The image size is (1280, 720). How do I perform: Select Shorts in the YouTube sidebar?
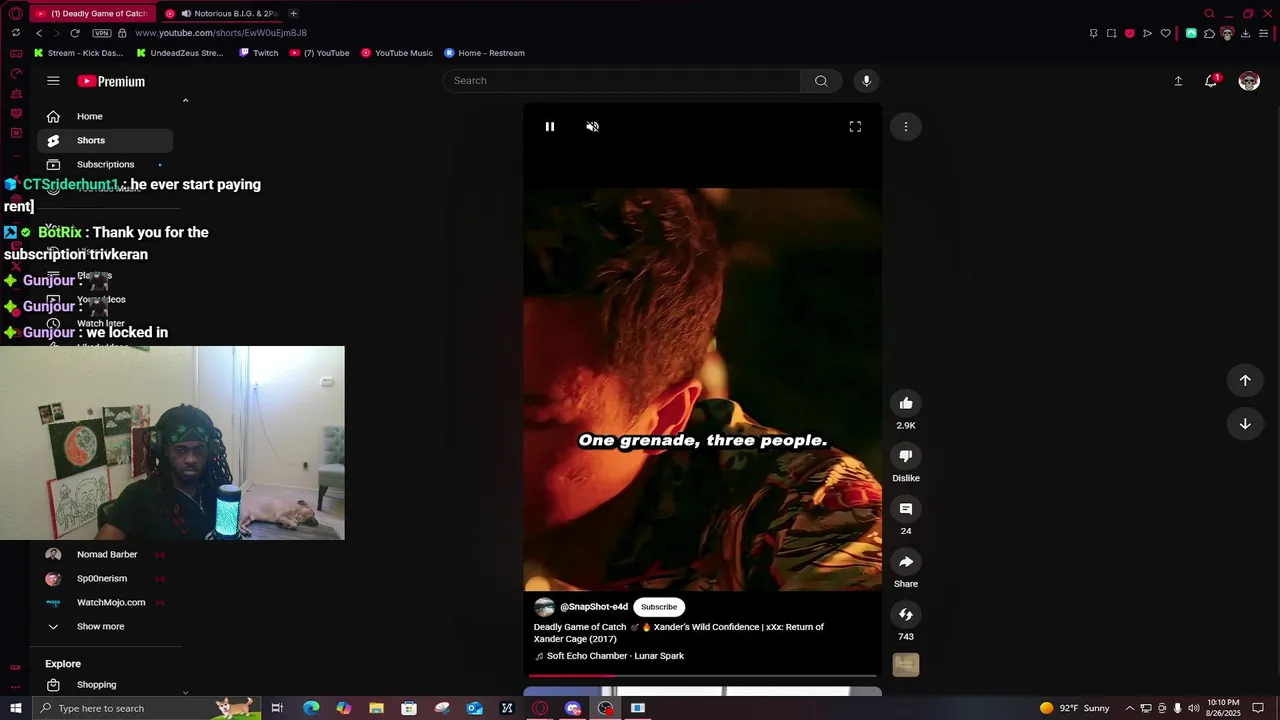point(105,140)
